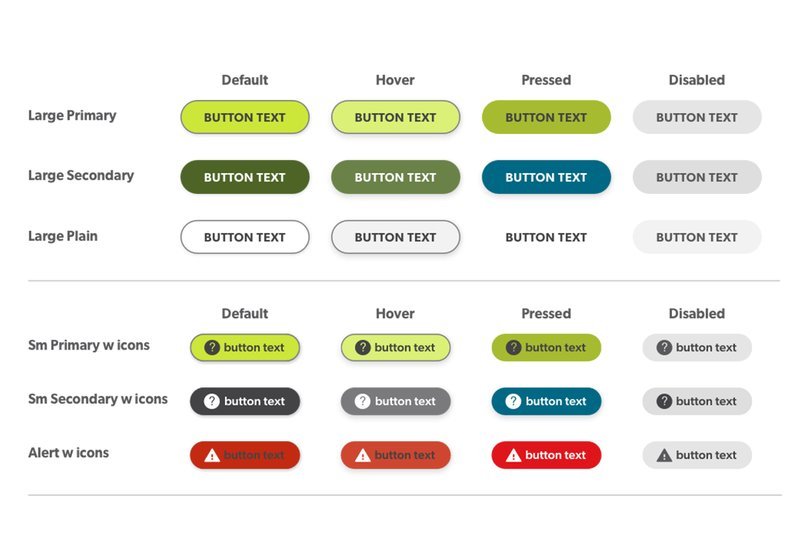The image size is (800, 533).
Task: Click the Large Primary Pressed olive button
Action: (546, 117)
